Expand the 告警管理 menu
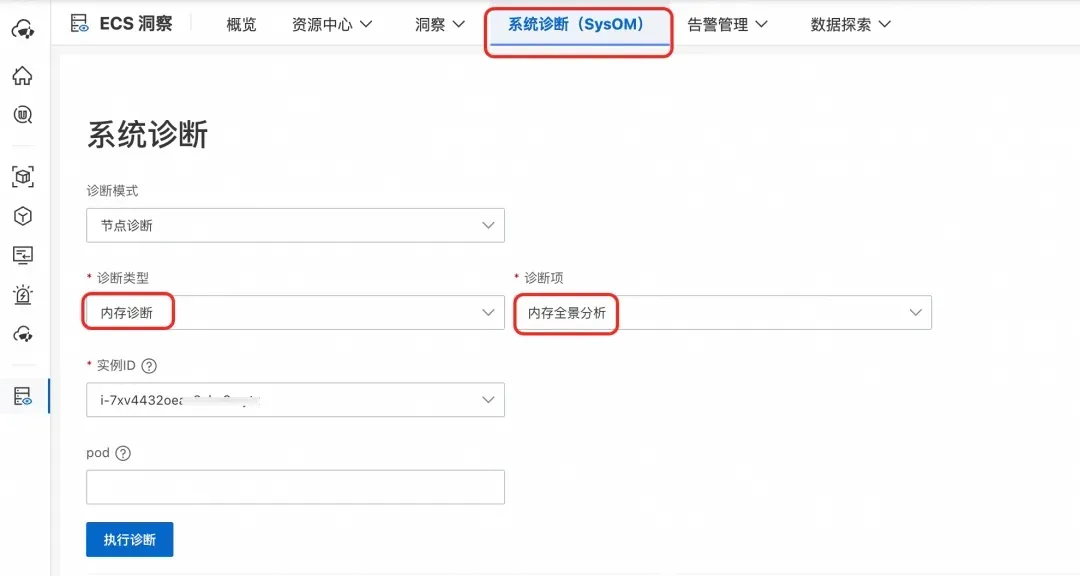This screenshot has height=576, width=1080. click(x=727, y=25)
